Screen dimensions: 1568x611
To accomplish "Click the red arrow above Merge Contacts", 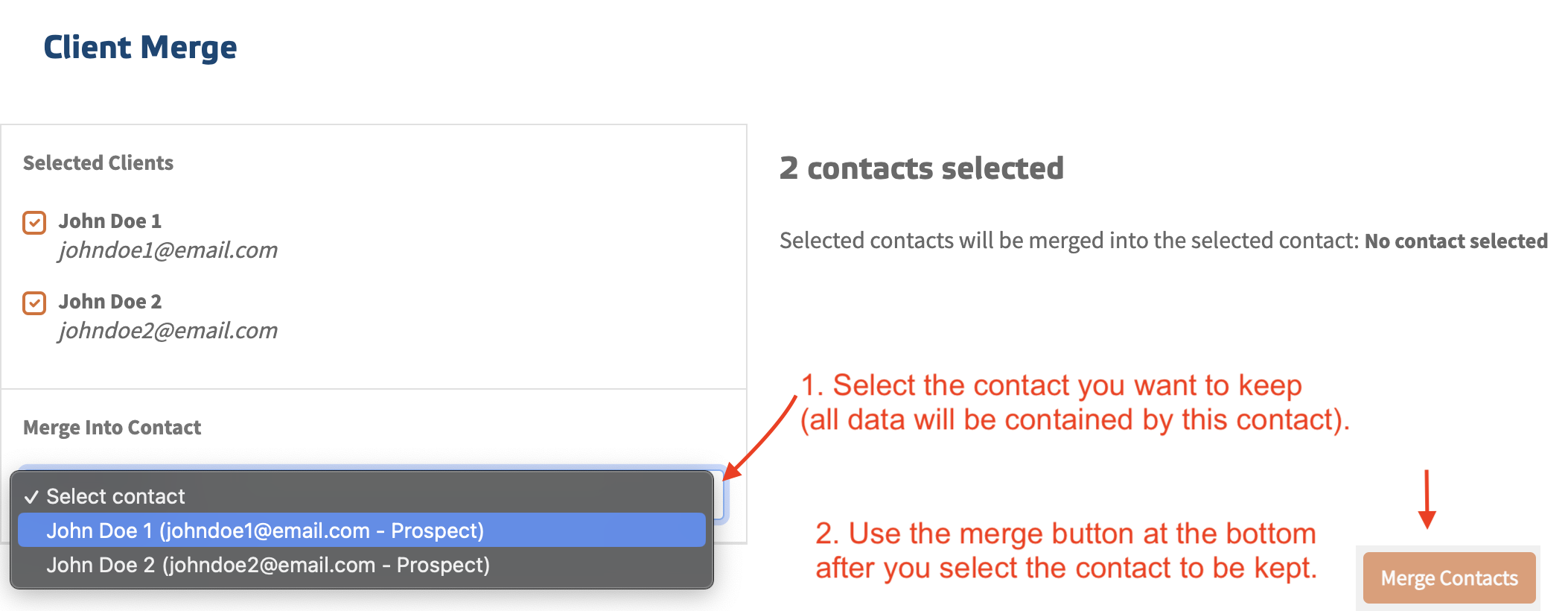I will click(1427, 499).
